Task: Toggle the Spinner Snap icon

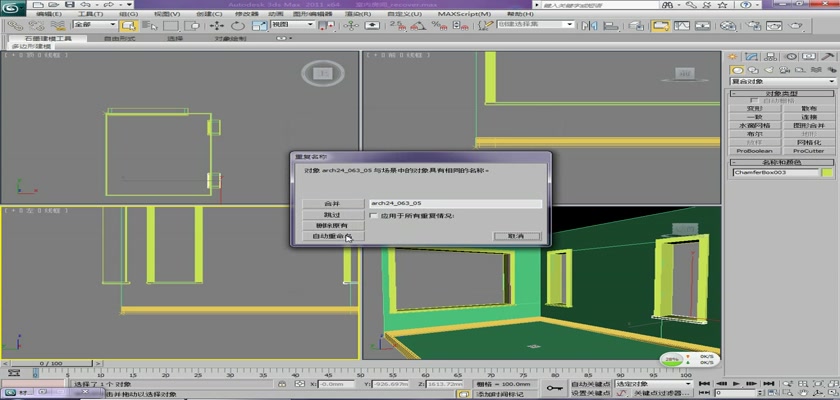Action: tap(460, 26)
